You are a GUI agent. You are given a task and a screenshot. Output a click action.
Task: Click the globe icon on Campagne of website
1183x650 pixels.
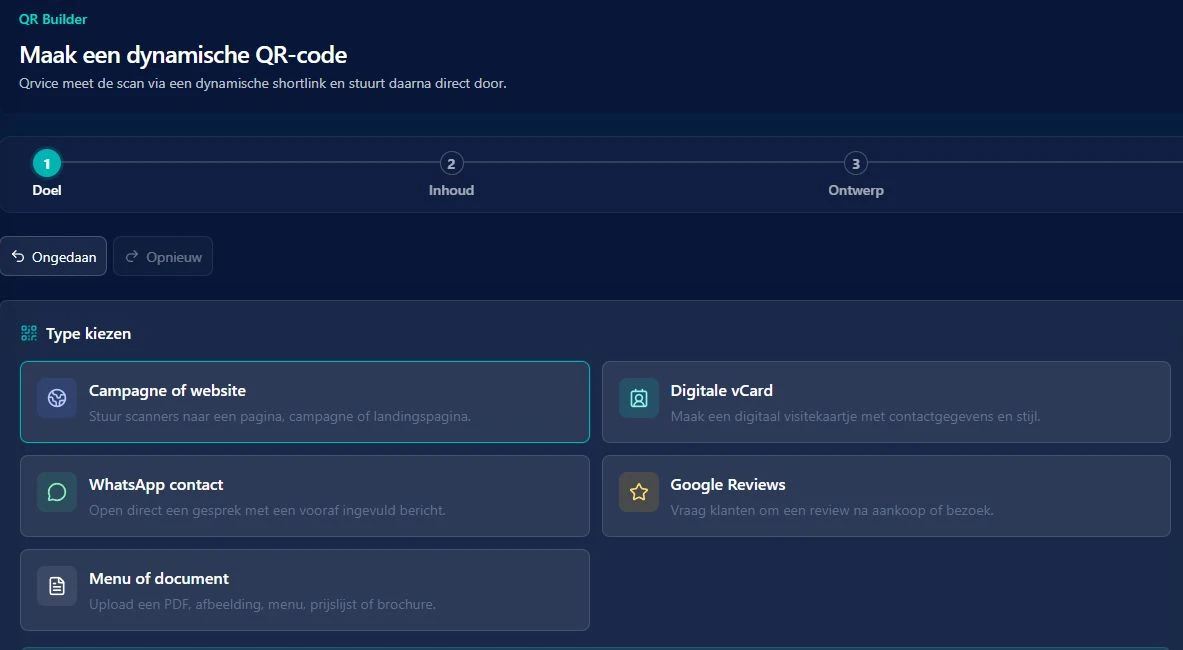pos(57,398)
